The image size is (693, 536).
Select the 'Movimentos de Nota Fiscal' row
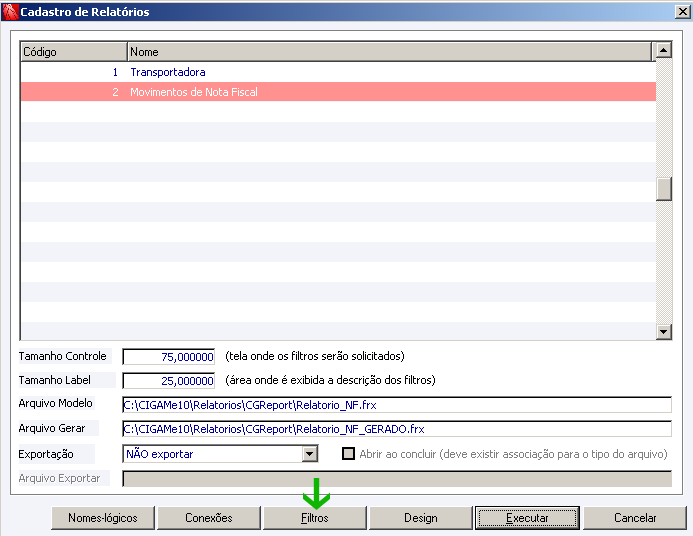[x=338, y=92]
